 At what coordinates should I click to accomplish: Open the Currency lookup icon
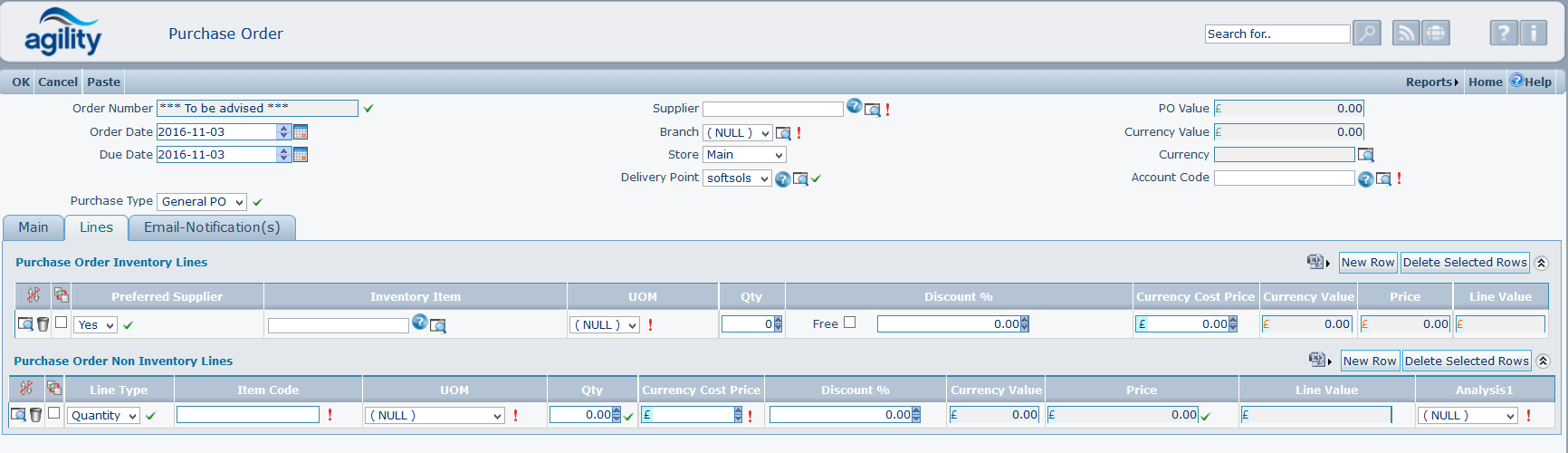click(x=1366, y=155)
